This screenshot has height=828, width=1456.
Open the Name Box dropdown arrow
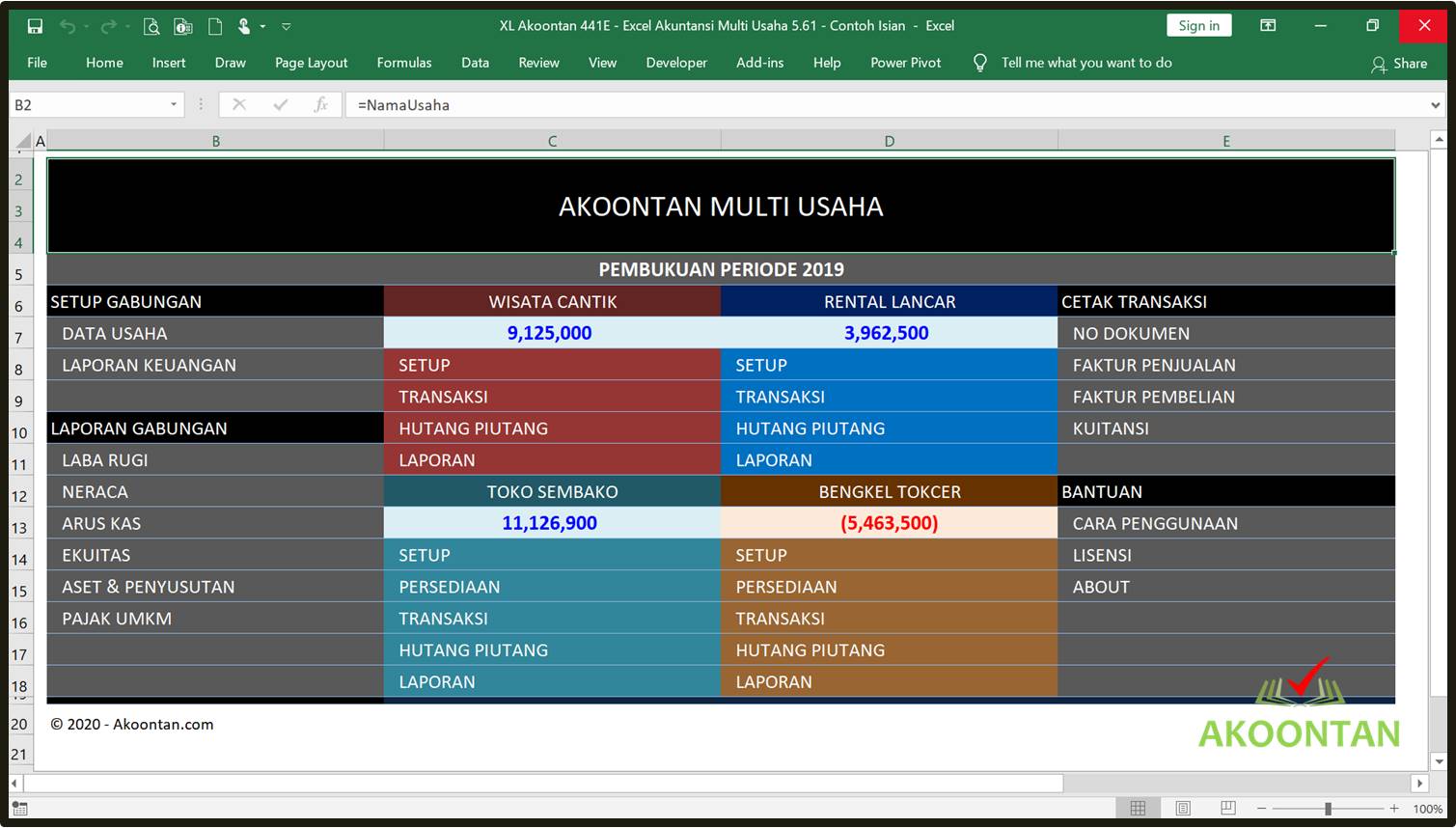pyautogui.click(x=173, y=104)
